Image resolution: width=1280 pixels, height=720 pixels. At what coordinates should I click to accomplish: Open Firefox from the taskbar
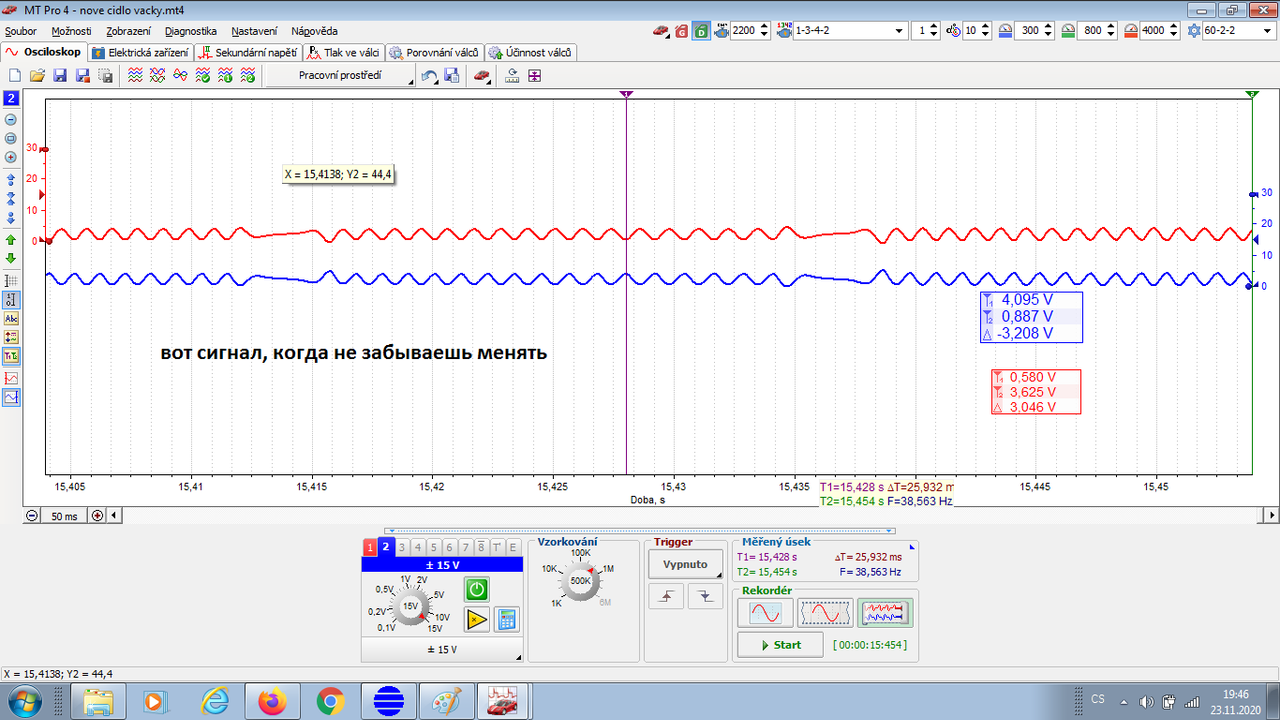pos(271,701)
